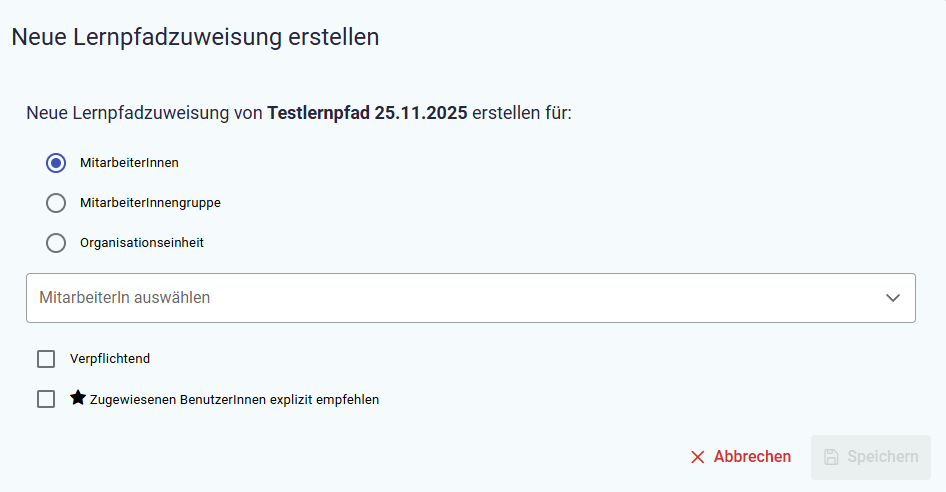Viewport: 946px width, 492px height.
Task: Tick the explicit recommendation checkbox
Action: click(46, 399)
